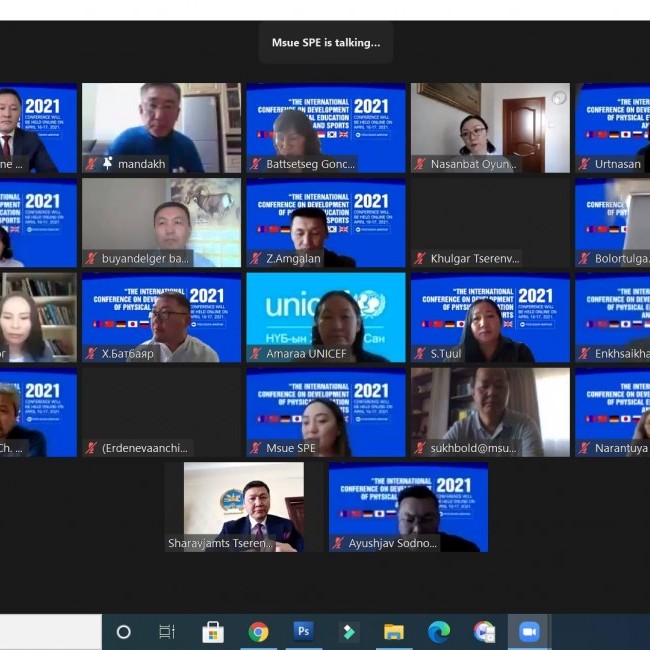Open Microsoft Store from the taskbar
This screenshot has height=650, width=650.
213,632
